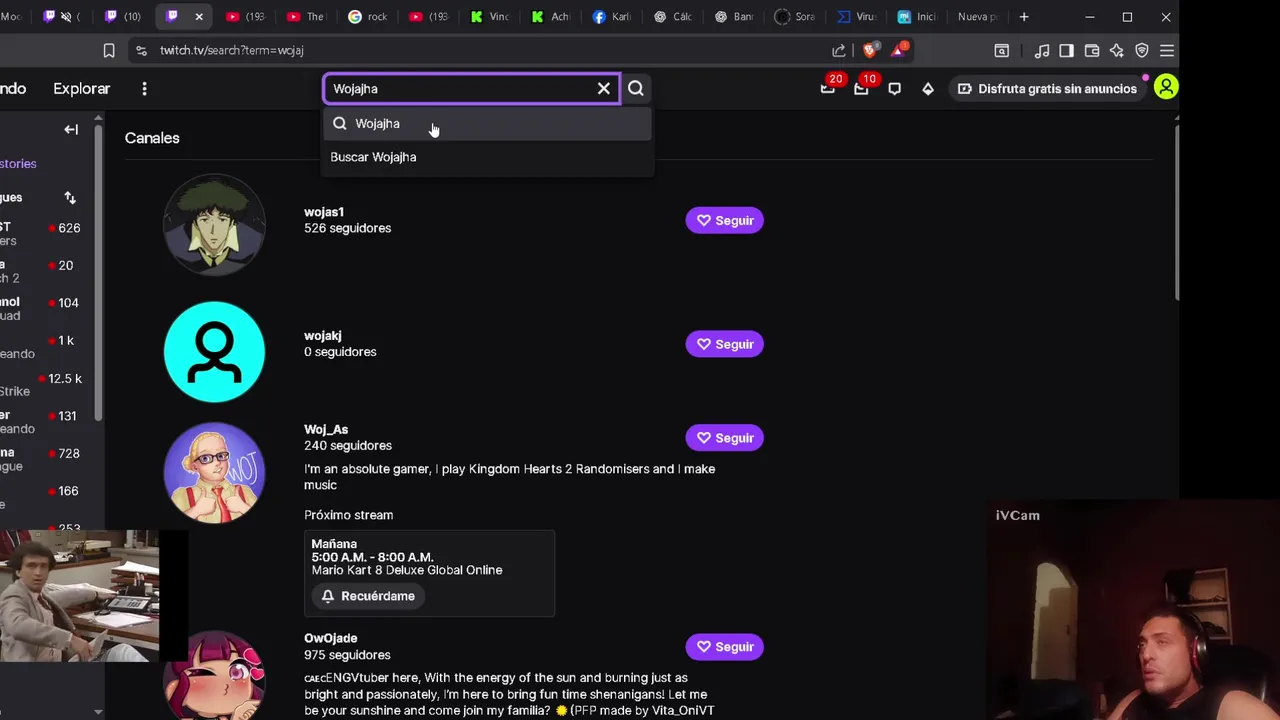The image size is (1280, 720).
Task: Open the whispers chat bubble icon
Action: [x=894, y=89]
